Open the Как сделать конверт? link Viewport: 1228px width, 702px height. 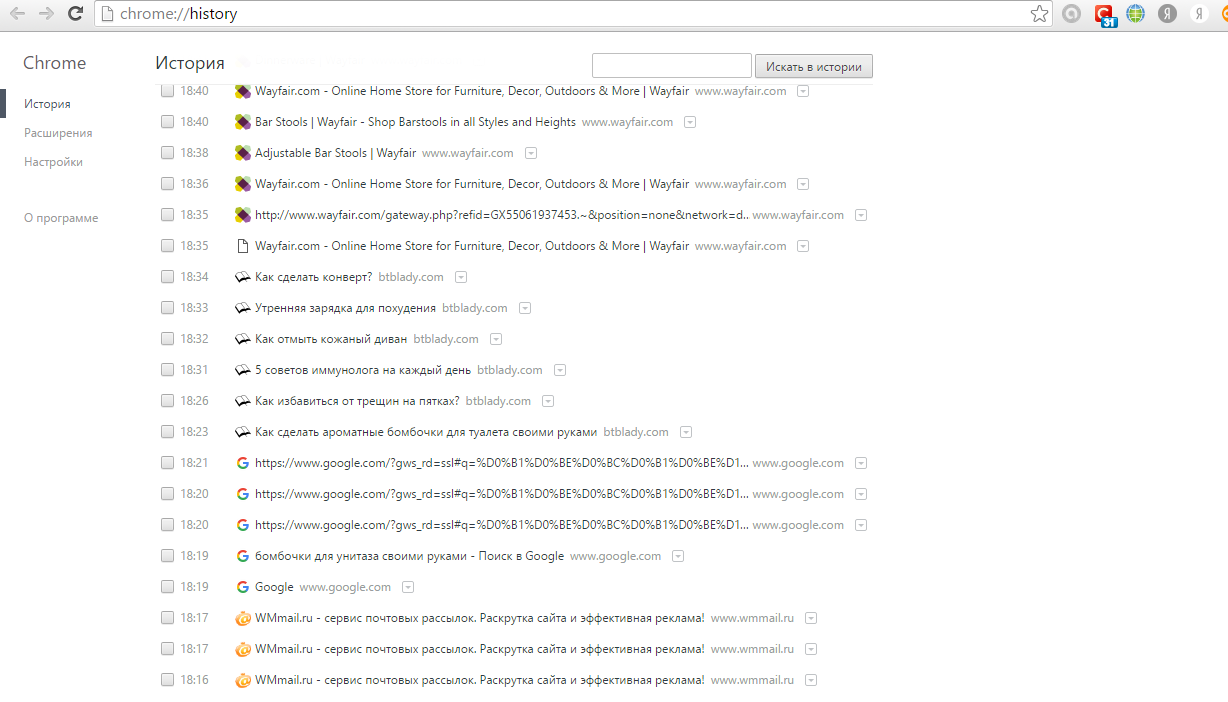[313, 277]
